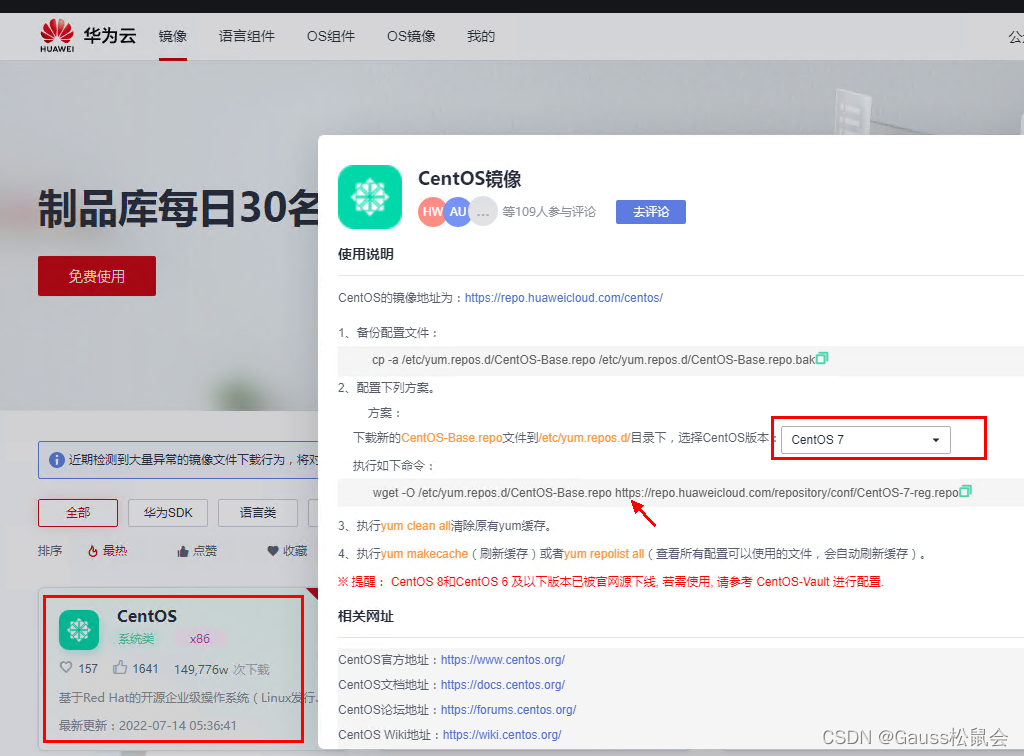Open the CentOS package card
This screenshot has width=1024, height=756.
172,667
